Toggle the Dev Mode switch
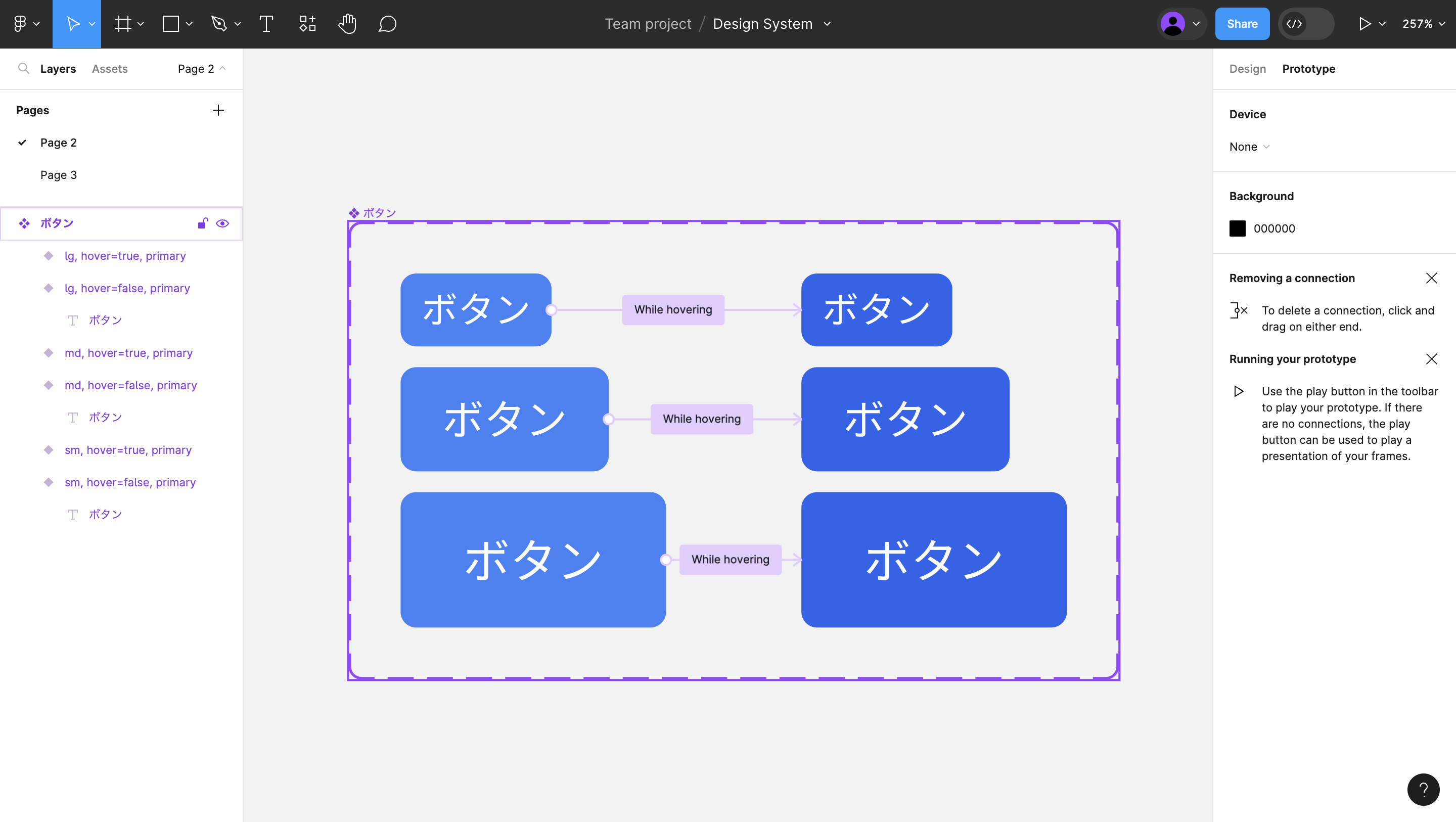 (1306, 24)
